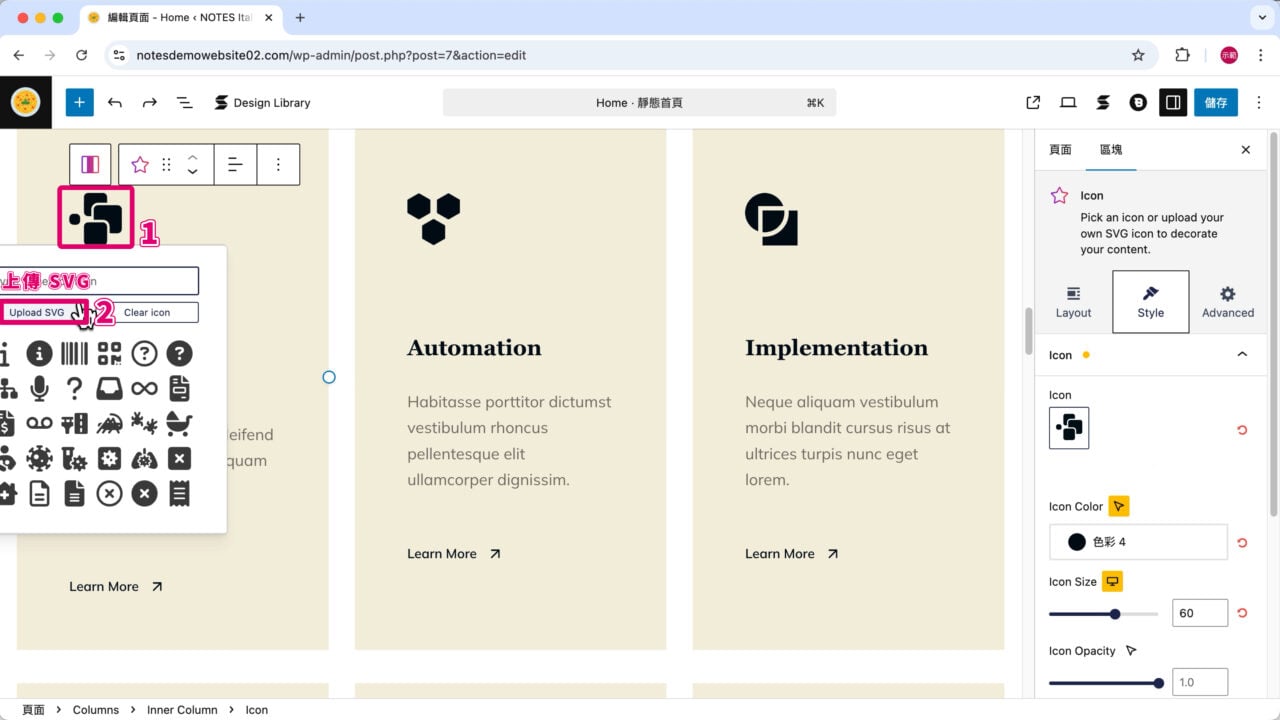1280x720 pixels.
Task: Click the redo arrow in toolbar
Action: tap(150, 102)
